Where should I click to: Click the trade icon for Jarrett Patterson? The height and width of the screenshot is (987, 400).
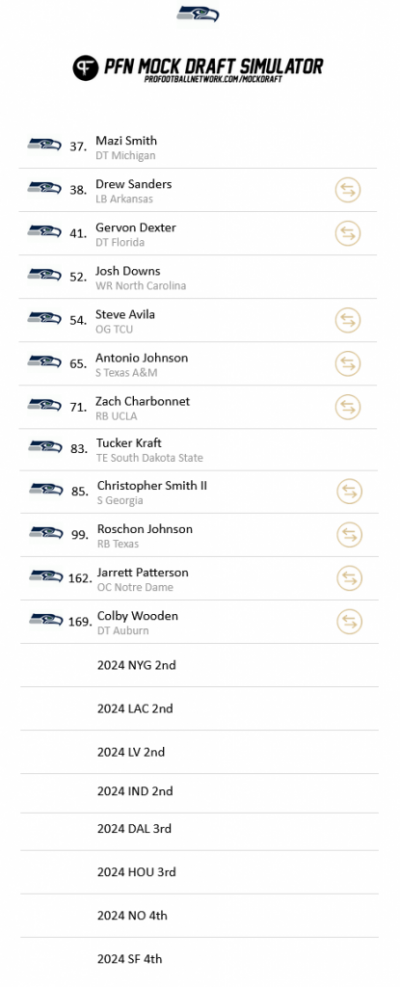pyautogui.click(x=350, y=578)
